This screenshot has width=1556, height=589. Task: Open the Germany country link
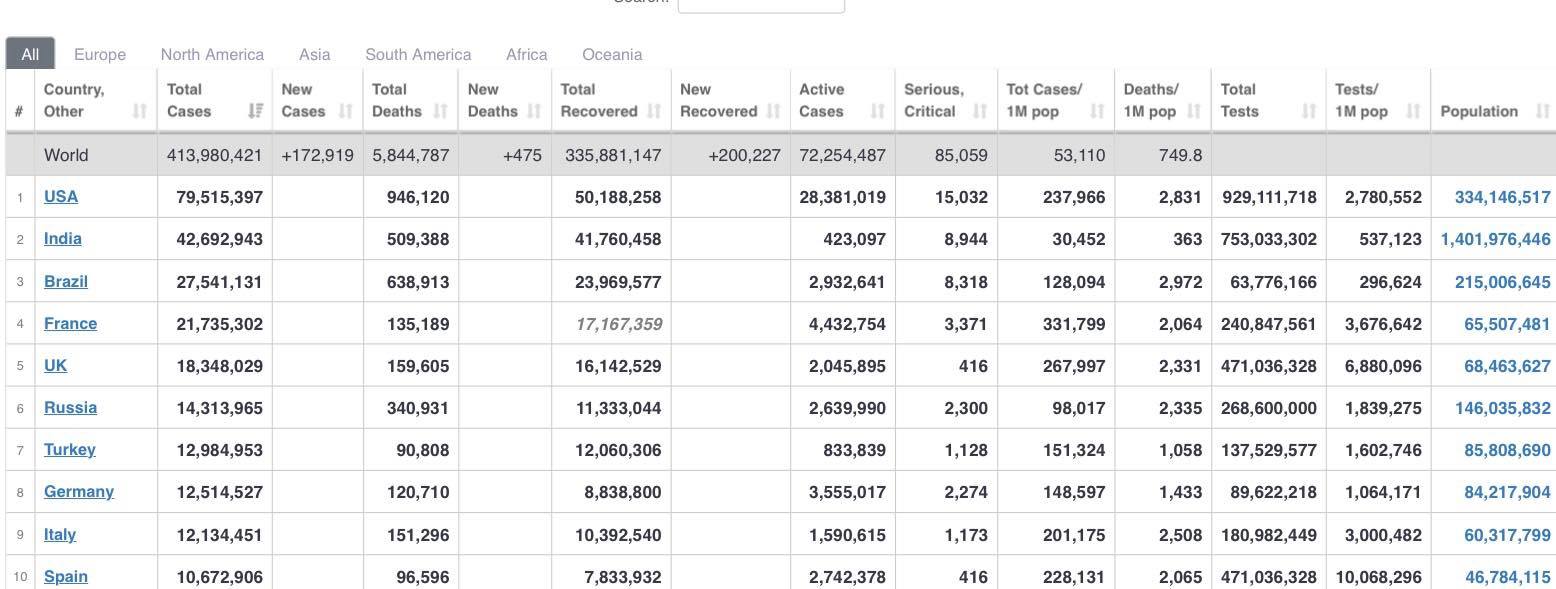pos(79,491)
